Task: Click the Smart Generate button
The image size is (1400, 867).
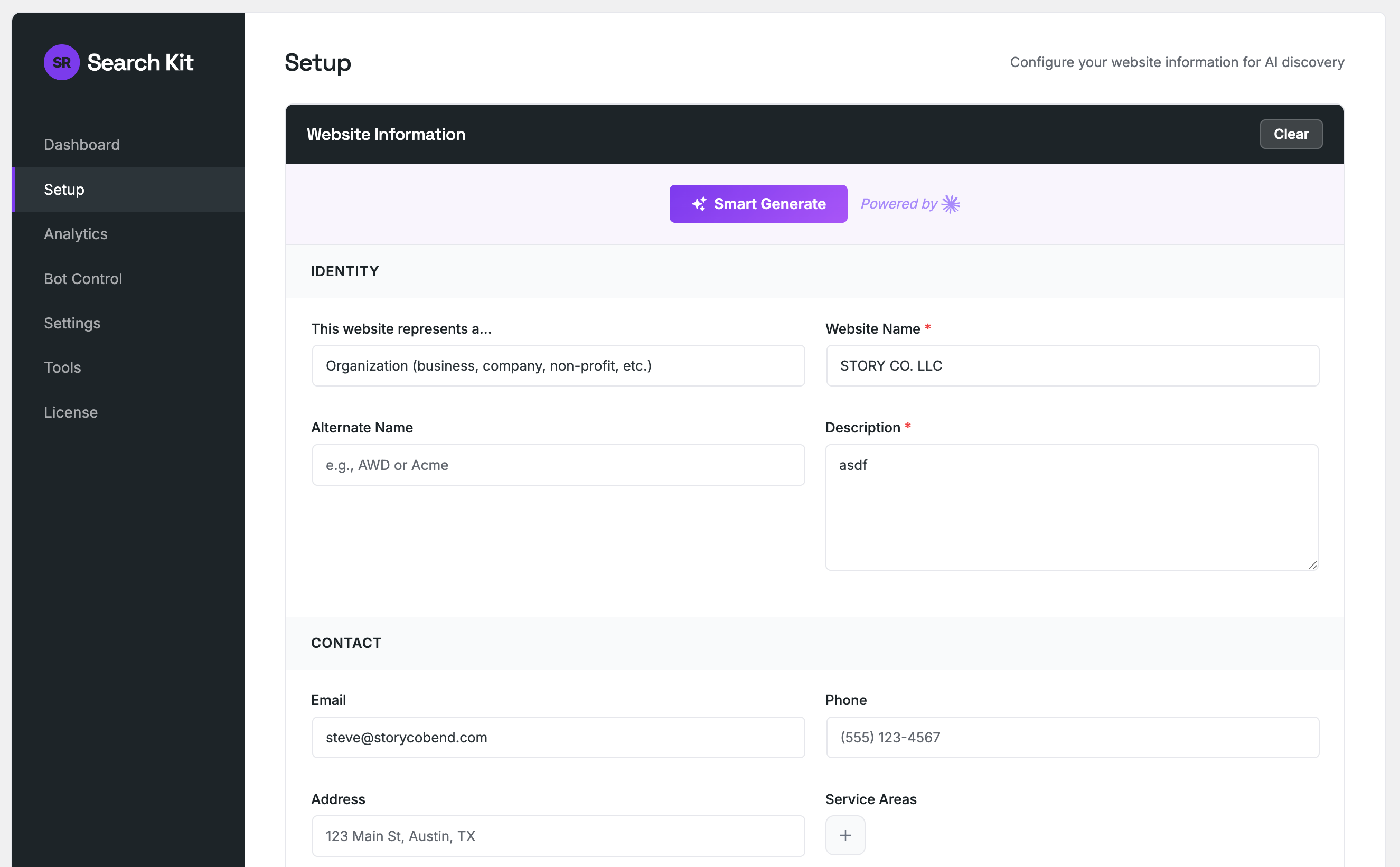Action: pos(758,204)
